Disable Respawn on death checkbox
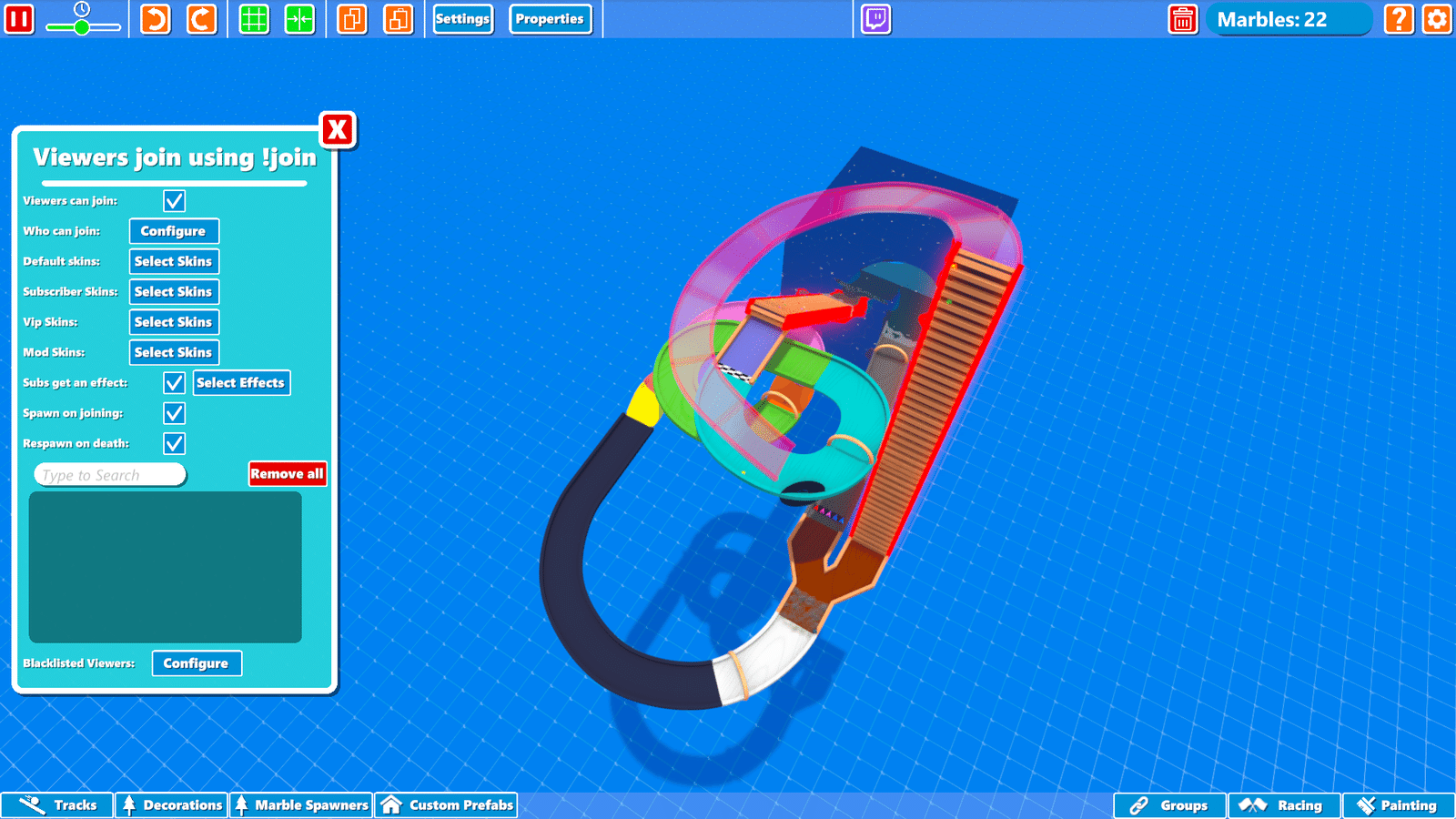 click(174, 443)
